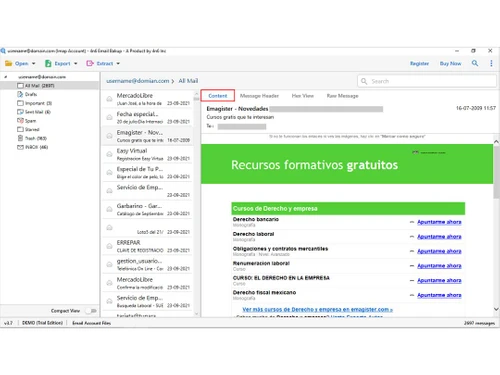Click Apuntarme ahora for Derecho laboral
This screenshot has height=375, width=500.
[439, 237]
